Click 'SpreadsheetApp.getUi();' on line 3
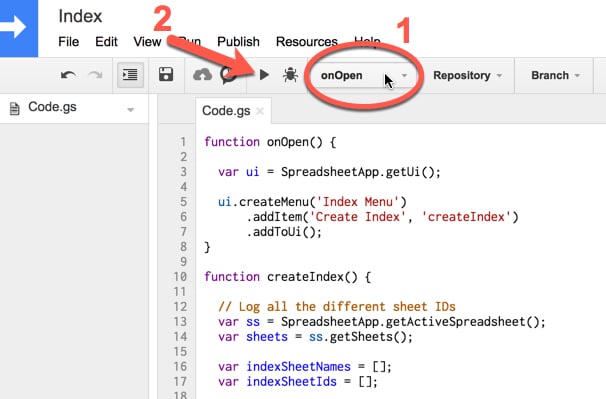 (x=361, y=172)
